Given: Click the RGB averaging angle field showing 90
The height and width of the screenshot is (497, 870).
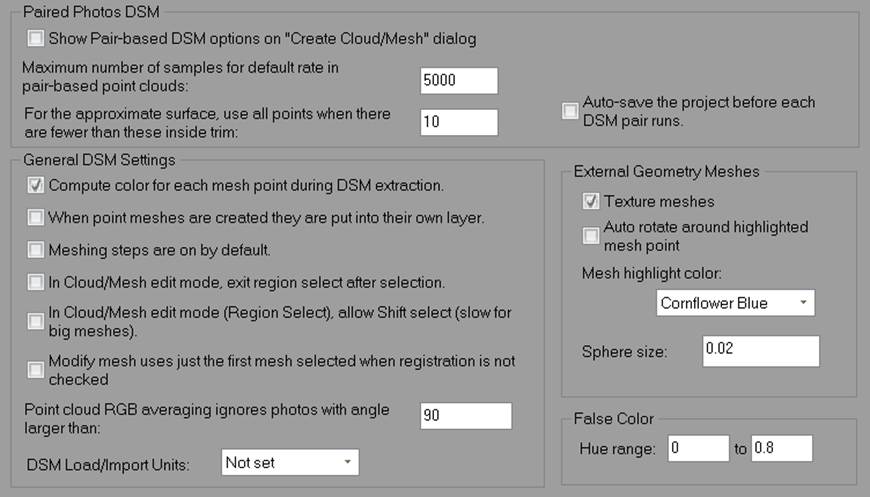Looking at the screenshot, I should [465, 416].
